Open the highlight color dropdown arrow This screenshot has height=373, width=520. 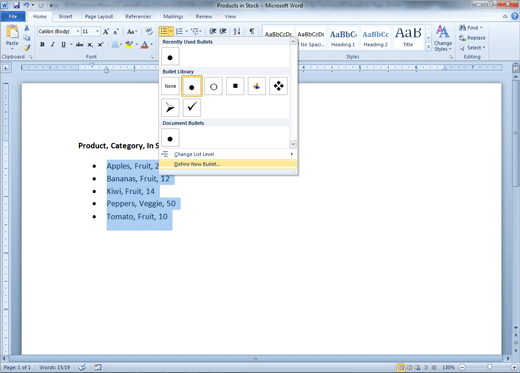pos(137,44)
